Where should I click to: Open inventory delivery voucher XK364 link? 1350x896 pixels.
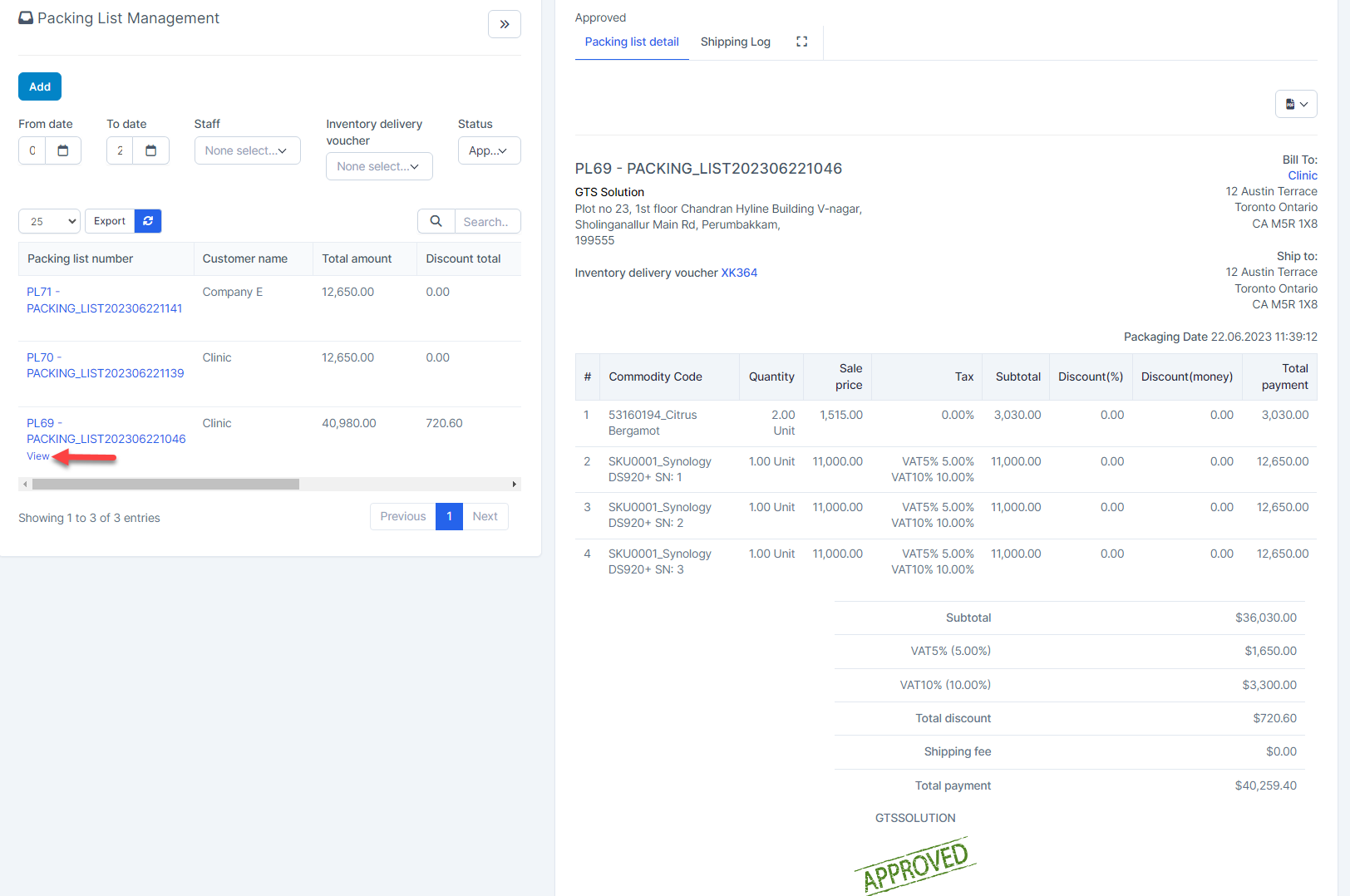point(738,273)
